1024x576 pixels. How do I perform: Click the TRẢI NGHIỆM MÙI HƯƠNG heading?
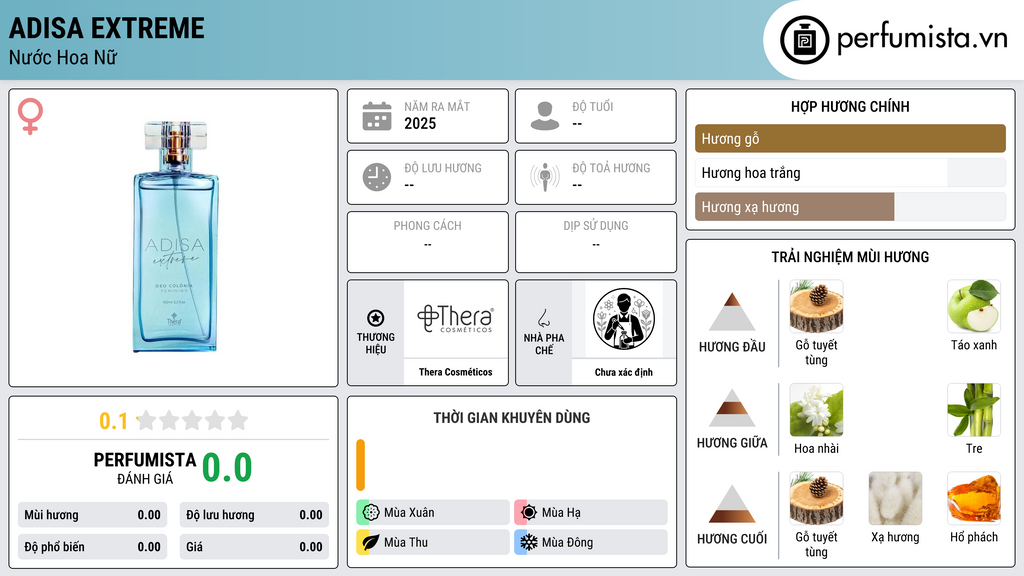coord(850,257)
